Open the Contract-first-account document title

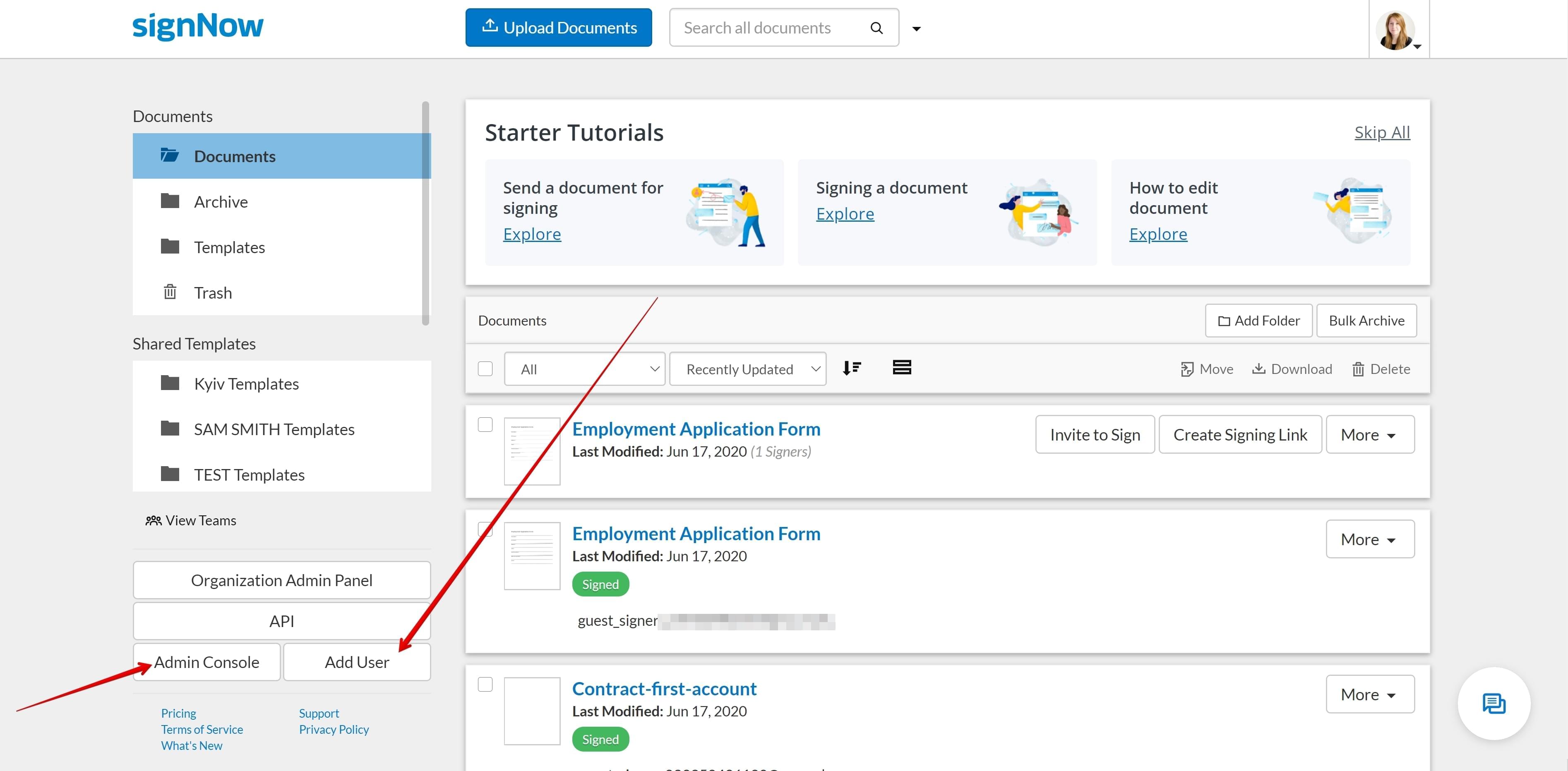[664, 688]
